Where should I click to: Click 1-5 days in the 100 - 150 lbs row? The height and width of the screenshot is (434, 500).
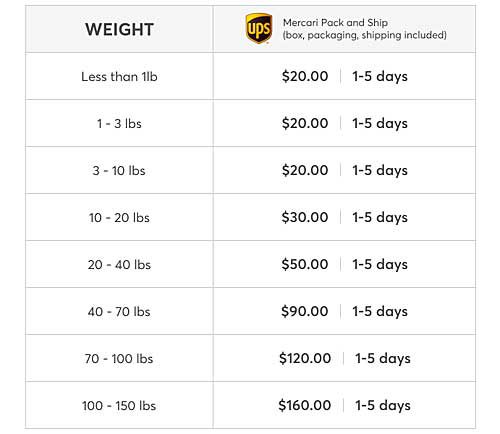pos(383,406)
